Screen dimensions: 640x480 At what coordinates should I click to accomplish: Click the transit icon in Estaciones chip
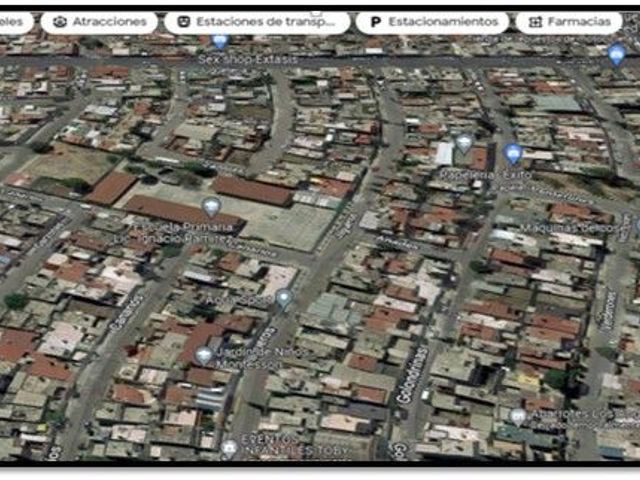pyautogui.click(x=184, y=22)
